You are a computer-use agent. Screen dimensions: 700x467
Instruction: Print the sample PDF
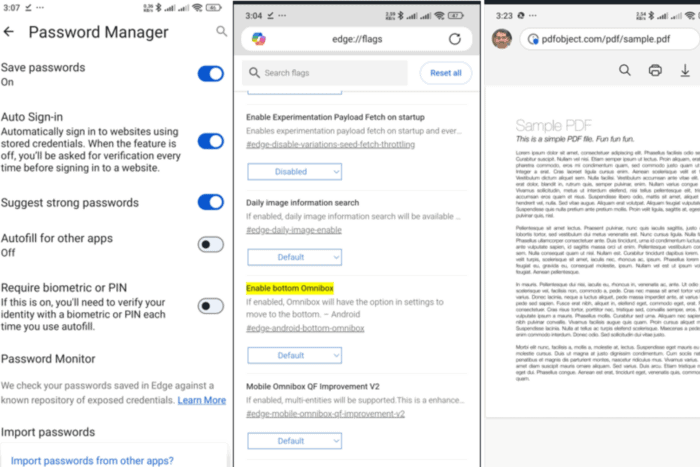(655, 70)
